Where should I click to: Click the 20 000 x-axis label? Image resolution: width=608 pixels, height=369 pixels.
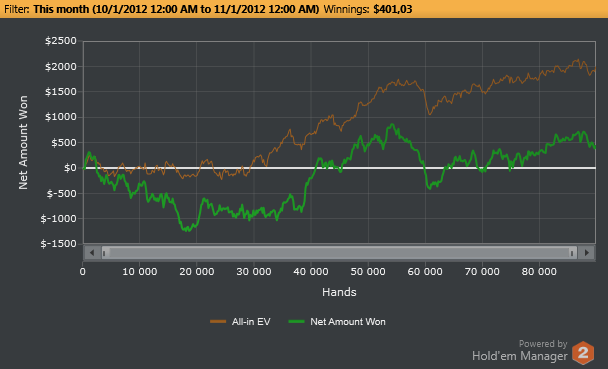coord(197,272)
